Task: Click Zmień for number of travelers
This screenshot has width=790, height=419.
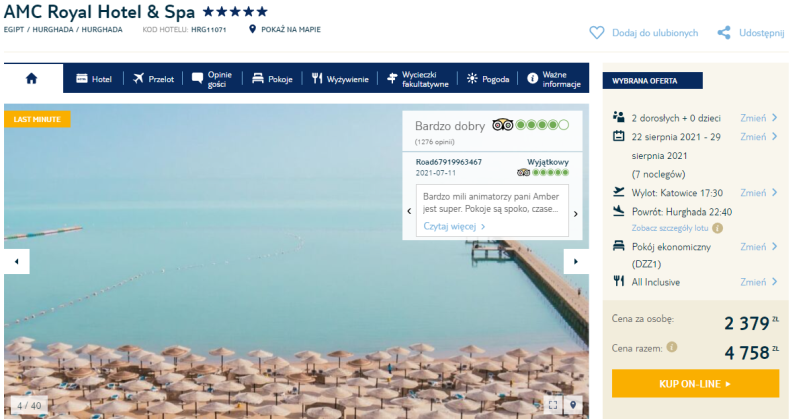Action: coord(759,118)
